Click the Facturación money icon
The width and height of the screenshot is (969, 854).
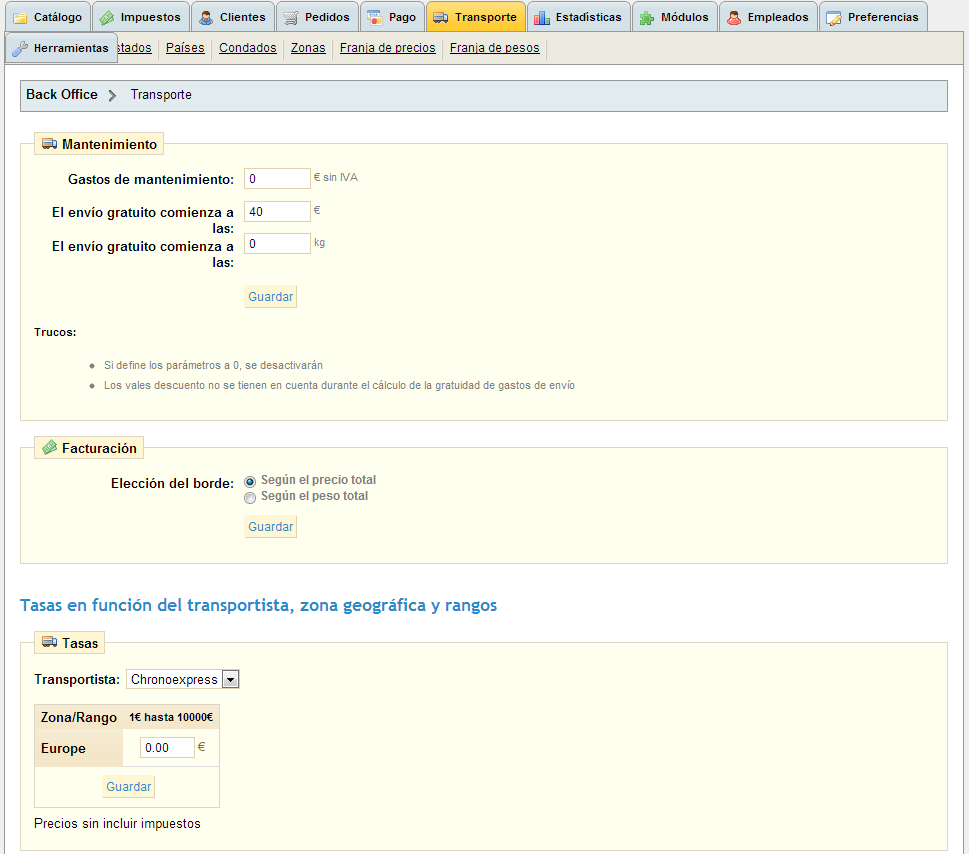(49, 447)
